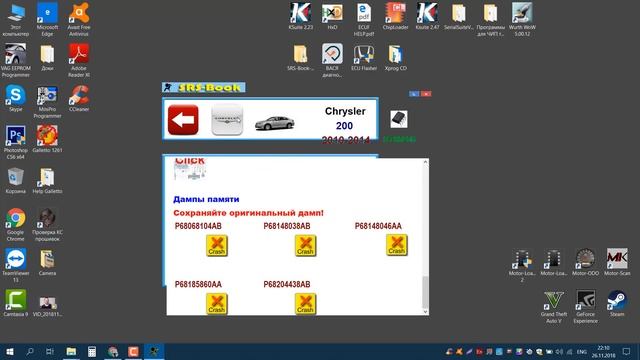Select Microsoft Edge desktop icon

click(x=47, y=19)
